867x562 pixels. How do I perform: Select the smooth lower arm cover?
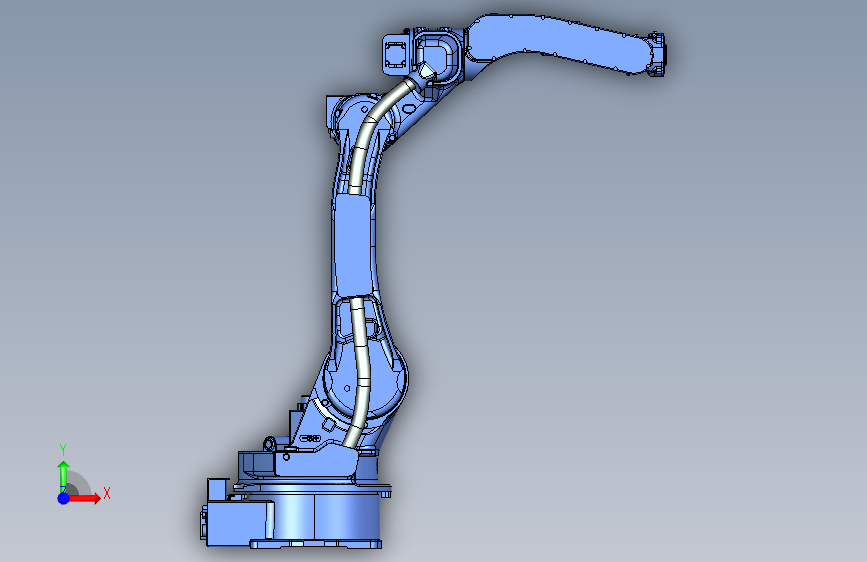(354, 245)
